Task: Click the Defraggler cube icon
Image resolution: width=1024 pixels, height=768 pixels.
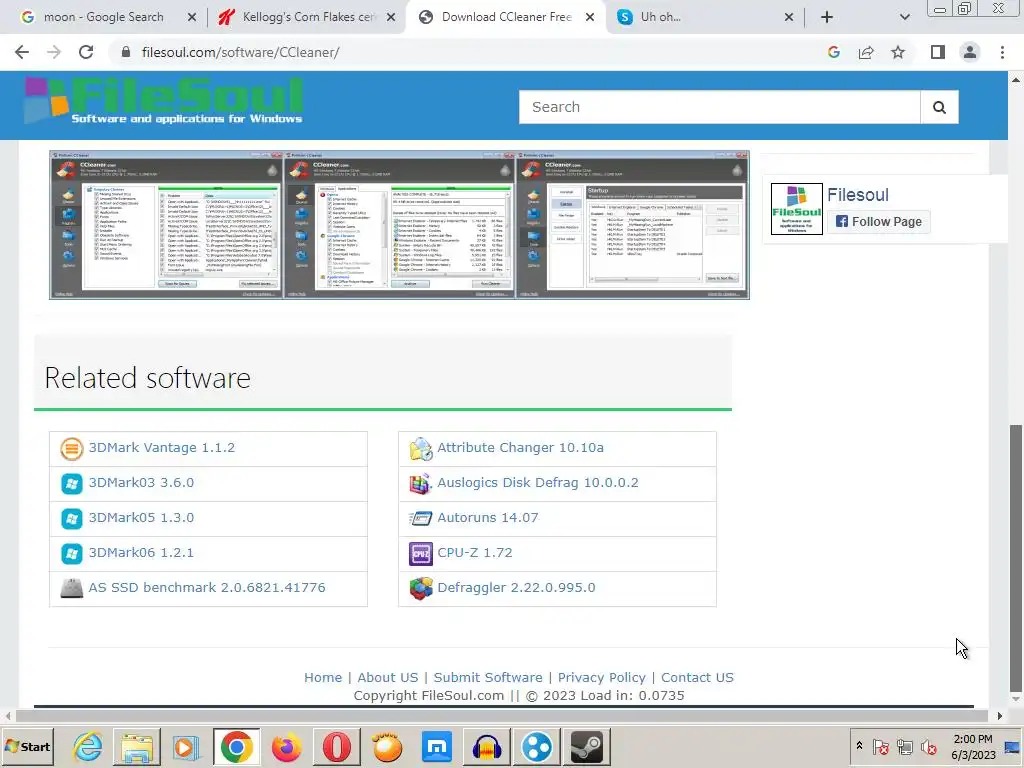Action: pyautogui.click(x=421, y=588)
